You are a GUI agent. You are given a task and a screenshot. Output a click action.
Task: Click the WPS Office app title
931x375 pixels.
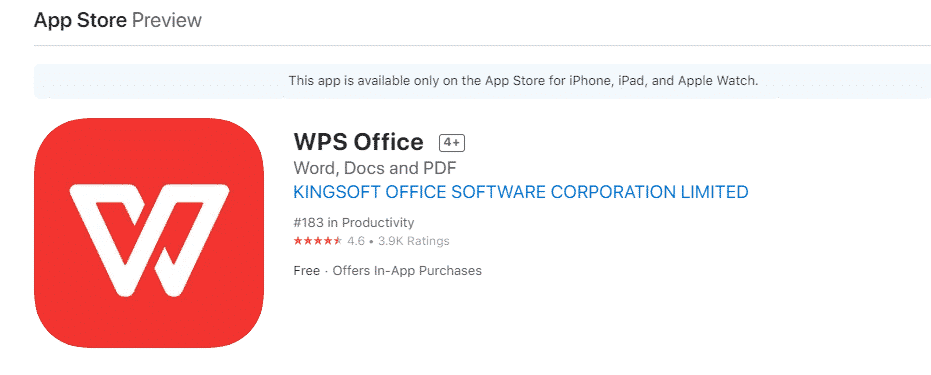(x=359, y=142)
